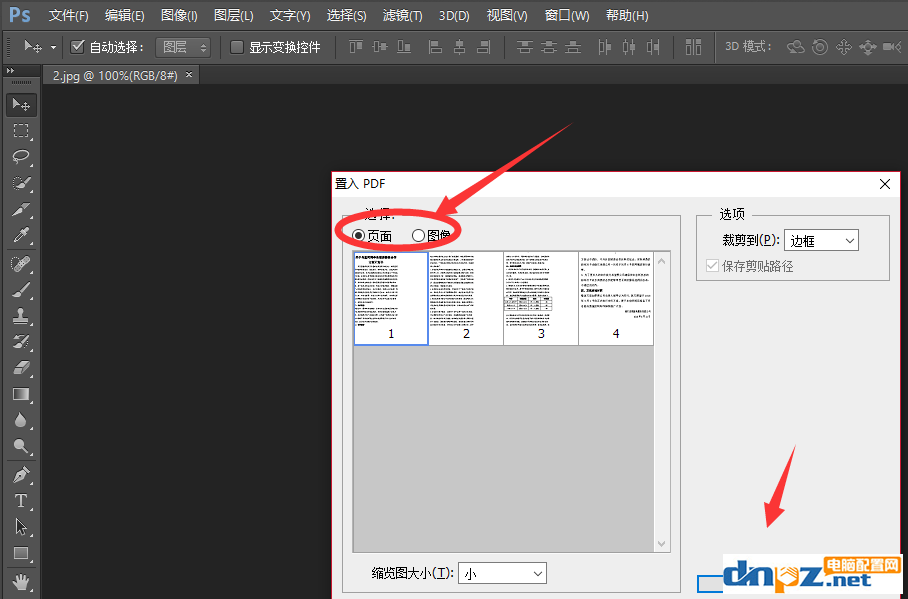Click the Align Horizontal Centers icon
This screenshot has height=599, width=908.
(459, 46)
